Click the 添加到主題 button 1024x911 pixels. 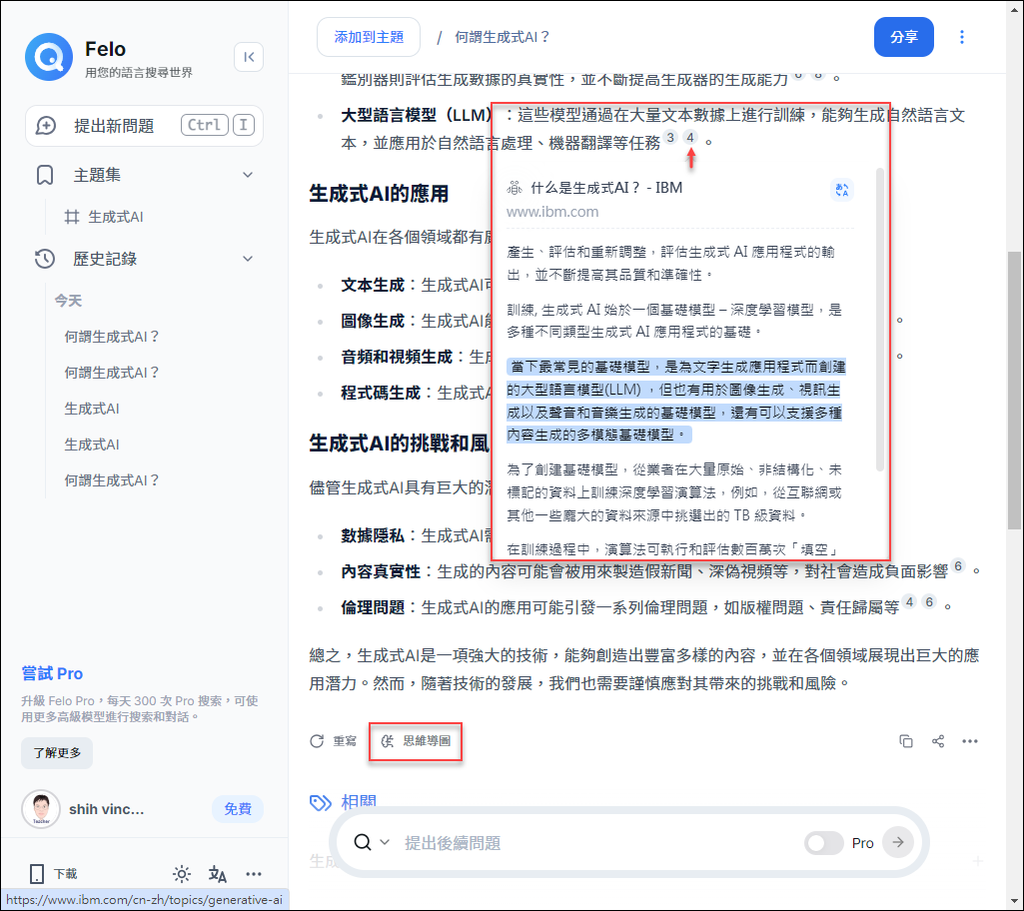point(369,37)
